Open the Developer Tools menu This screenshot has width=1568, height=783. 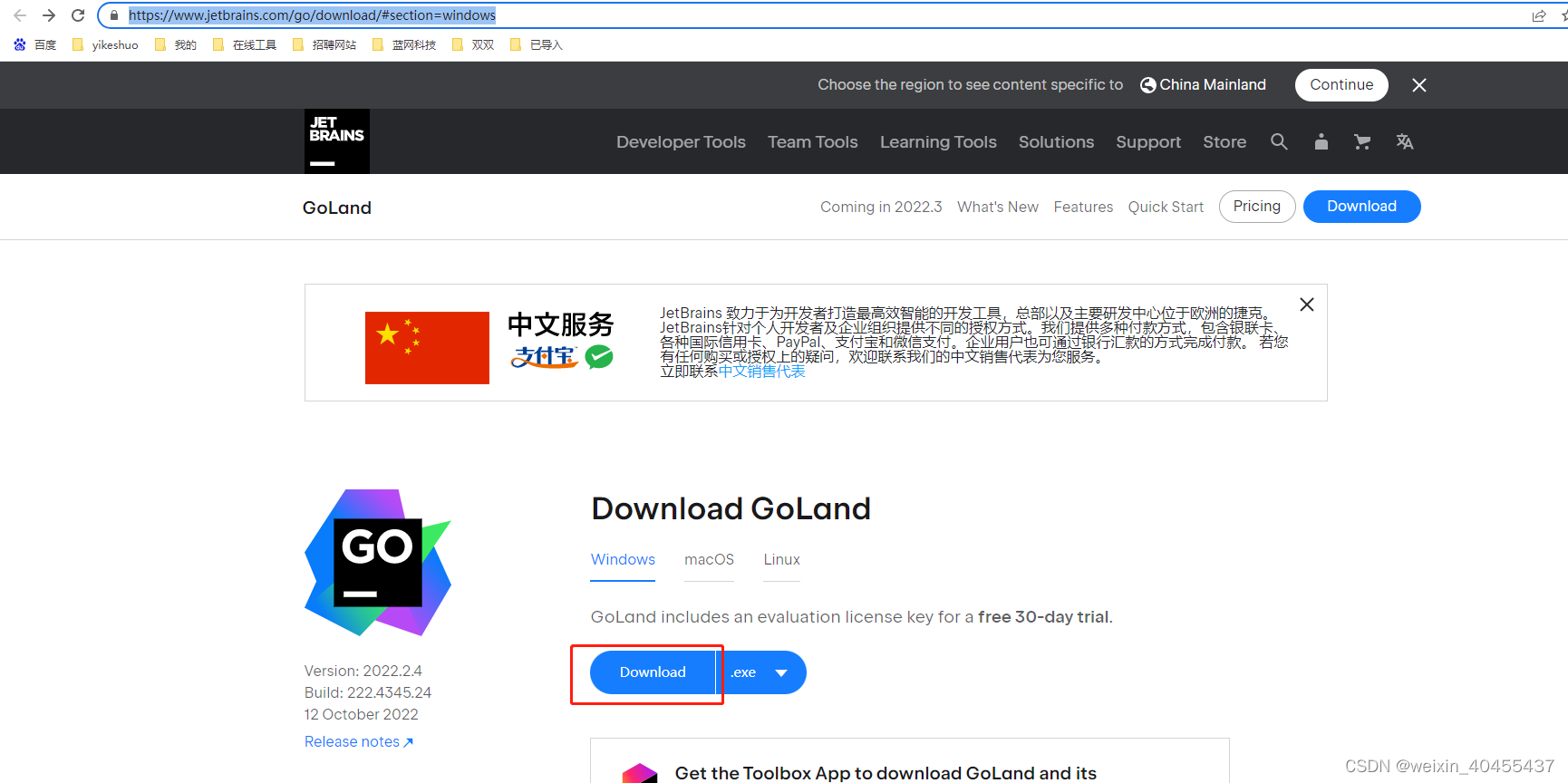click(681, 141)
